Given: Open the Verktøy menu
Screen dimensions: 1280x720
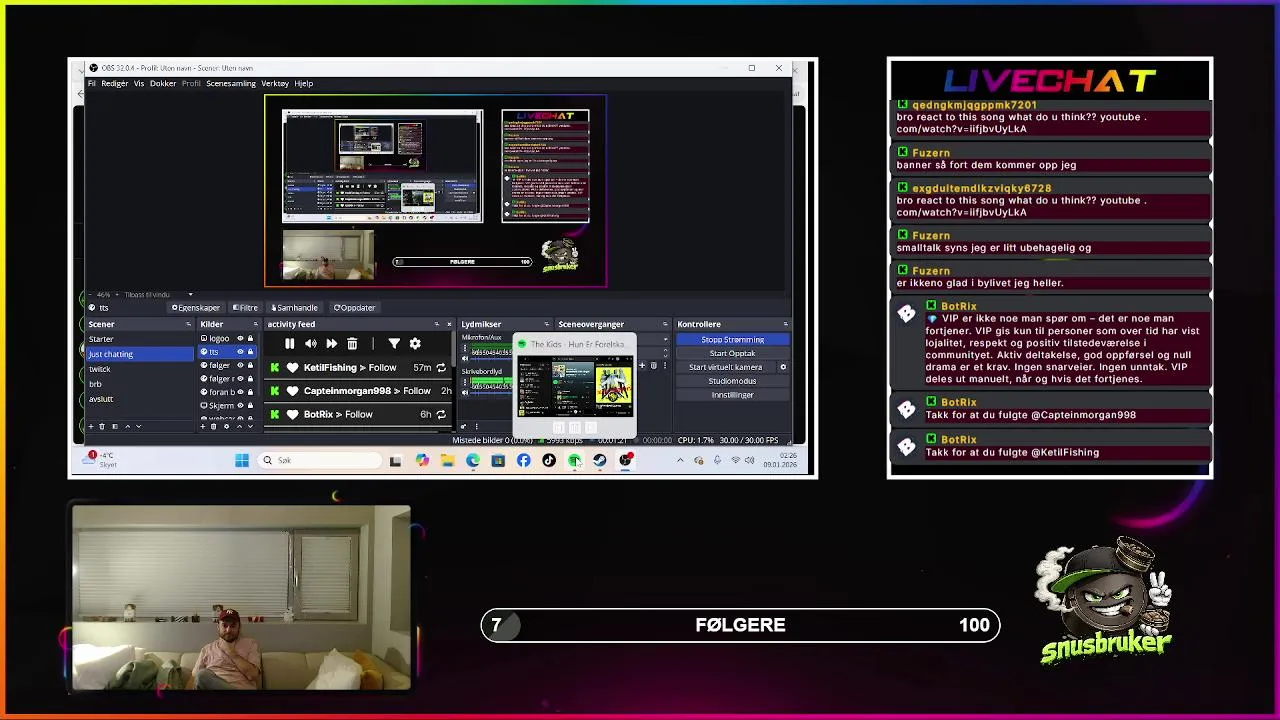Looking at the screenshot, I should (275, 83).
